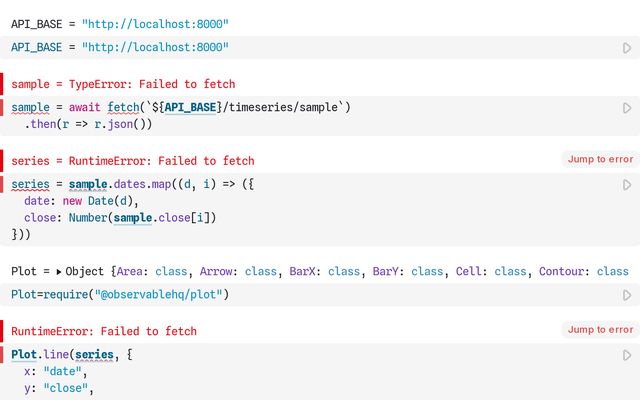Run the series mapping cell
640x400 pixels.
pos(627,185)
